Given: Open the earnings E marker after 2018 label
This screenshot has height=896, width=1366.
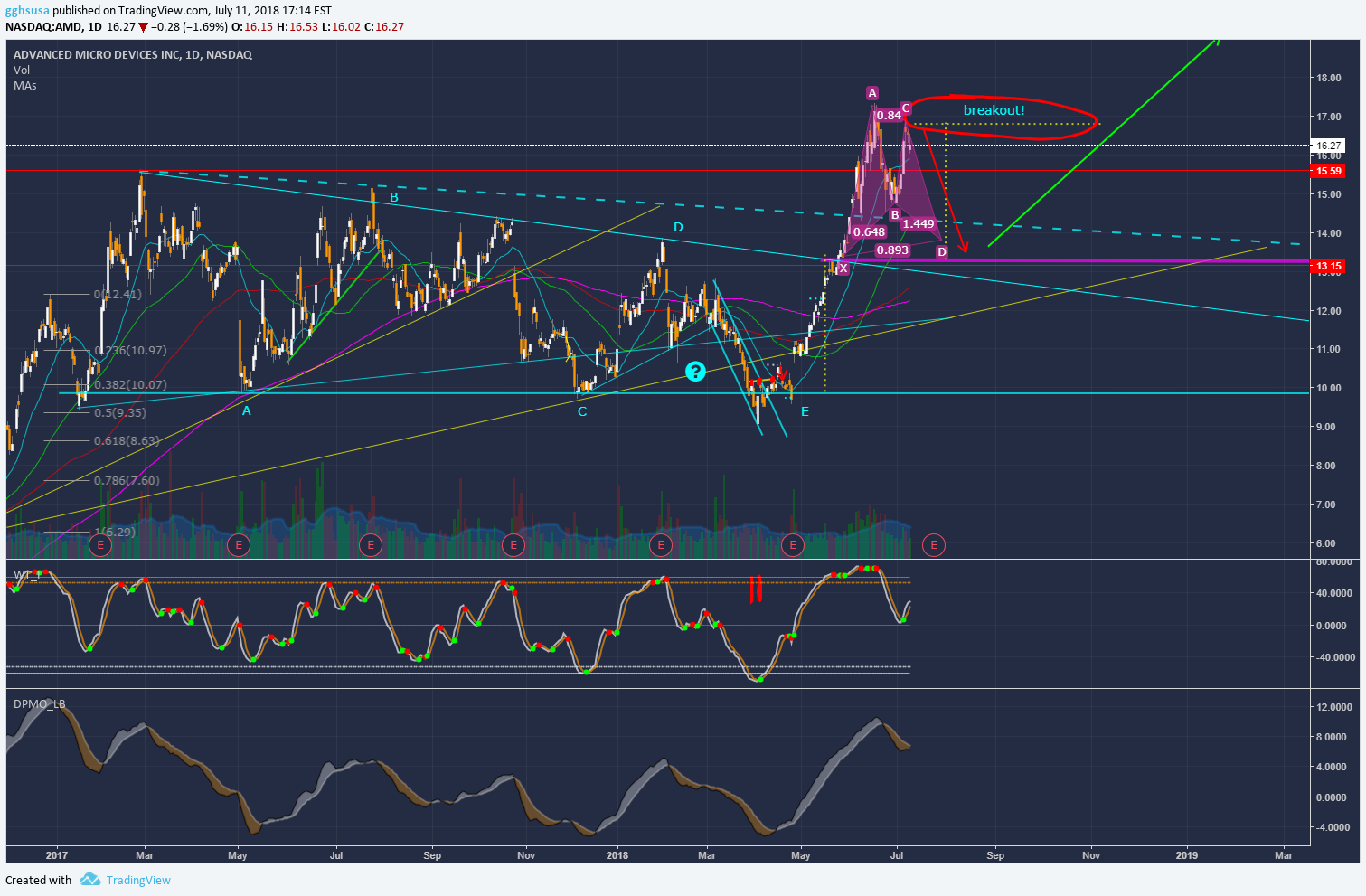Looking at the screenshot, I should [661, 544].
